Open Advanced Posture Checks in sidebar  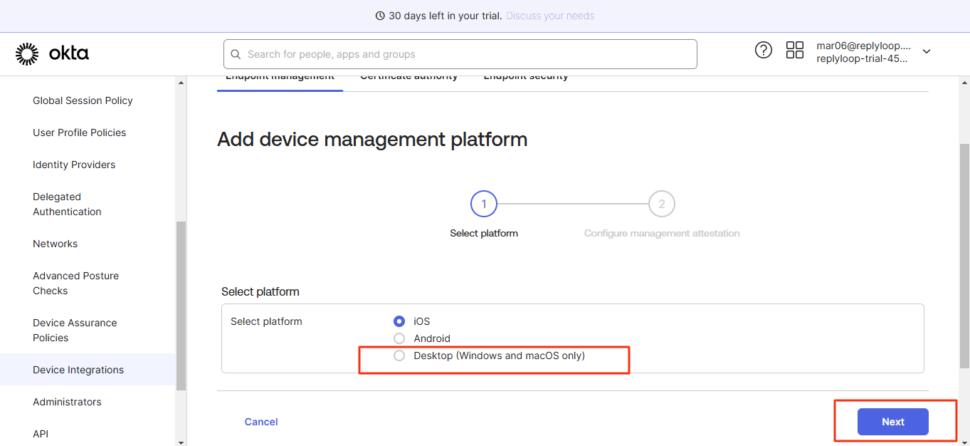(x=75, y=283)
